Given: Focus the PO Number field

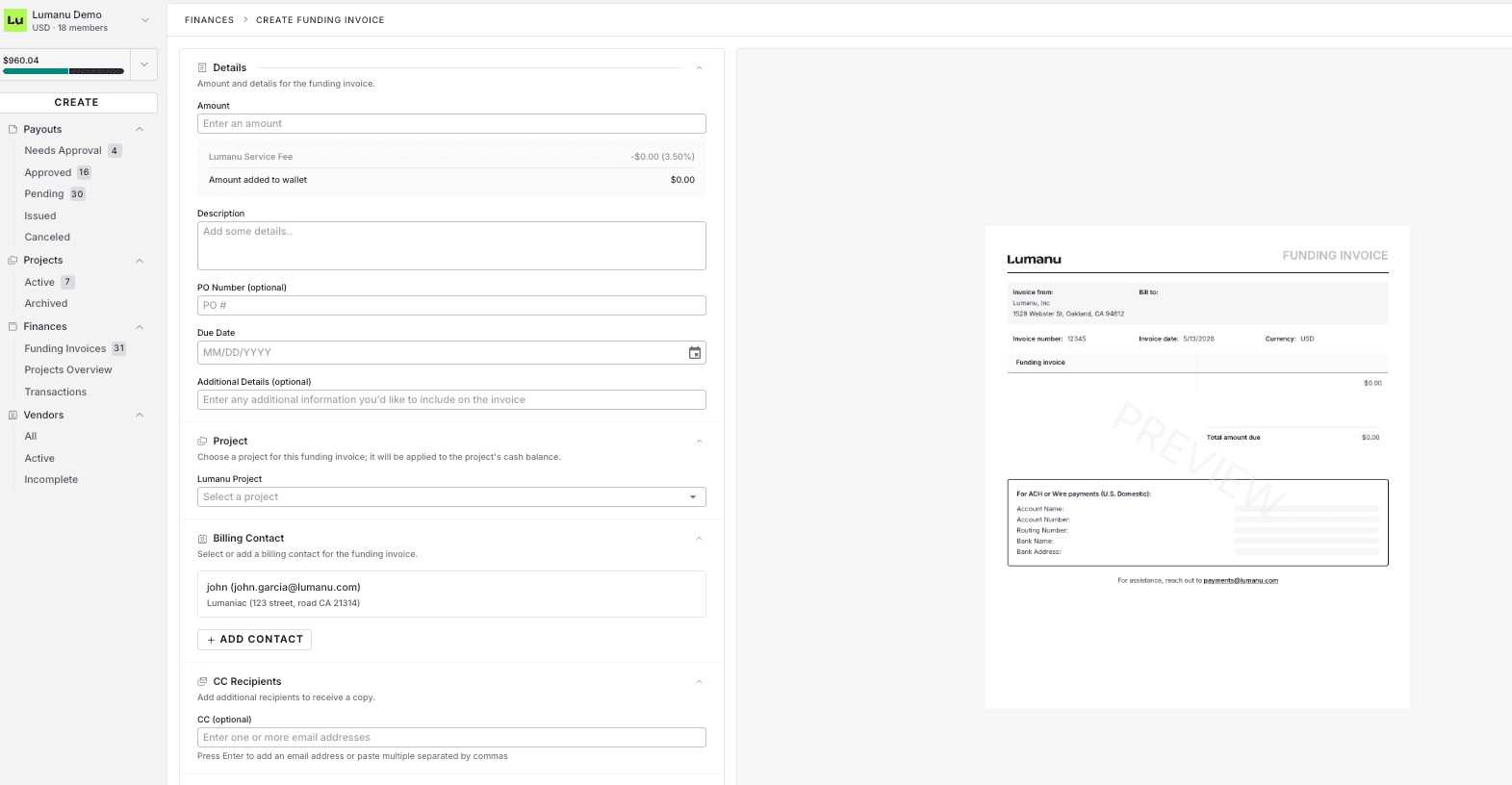Looking at the screenshot, I should point(451,306).
